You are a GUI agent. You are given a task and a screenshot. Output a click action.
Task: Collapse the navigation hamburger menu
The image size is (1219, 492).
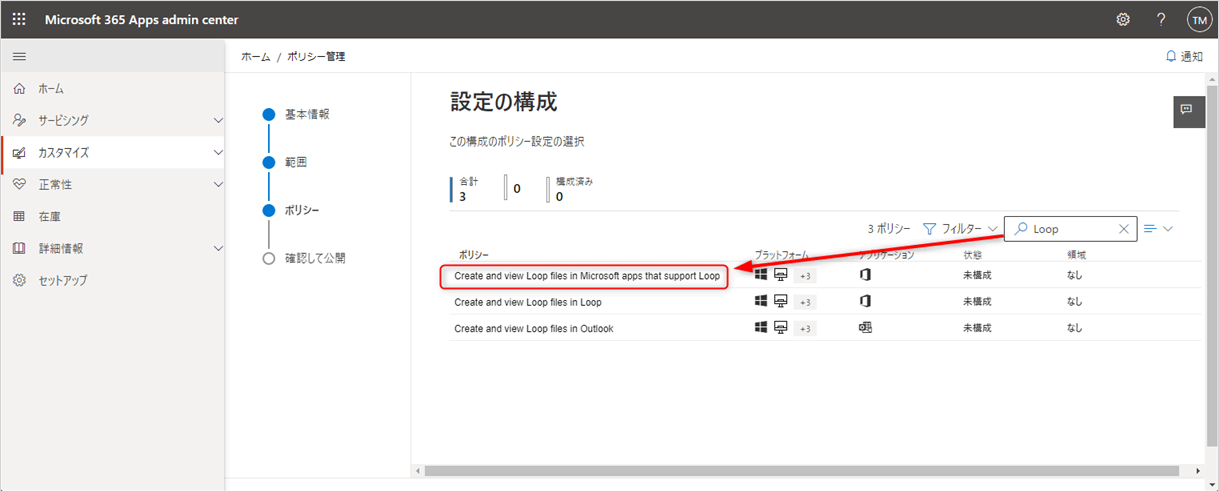19,57
